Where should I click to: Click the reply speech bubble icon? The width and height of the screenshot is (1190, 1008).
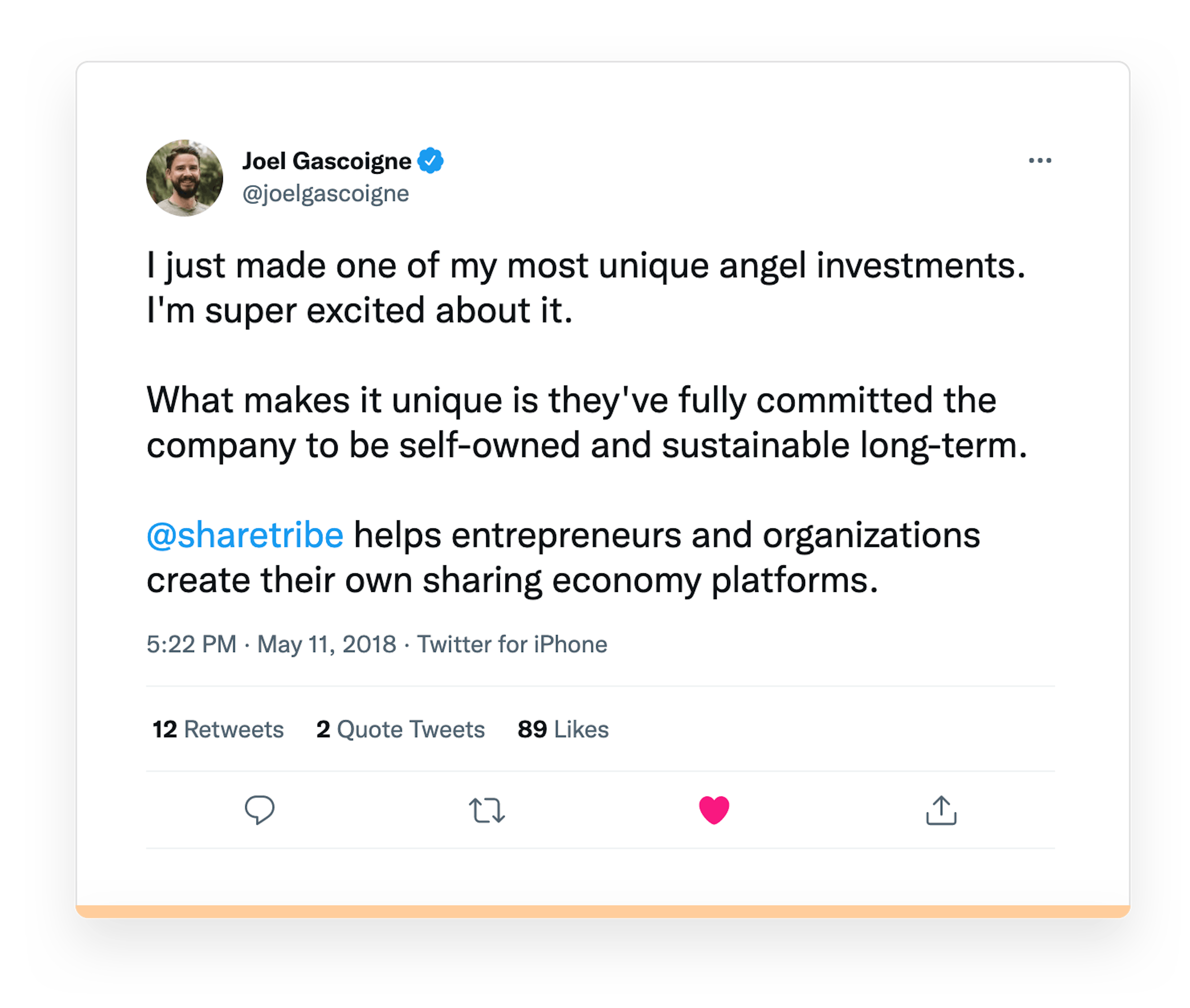[x=259, y=809]
